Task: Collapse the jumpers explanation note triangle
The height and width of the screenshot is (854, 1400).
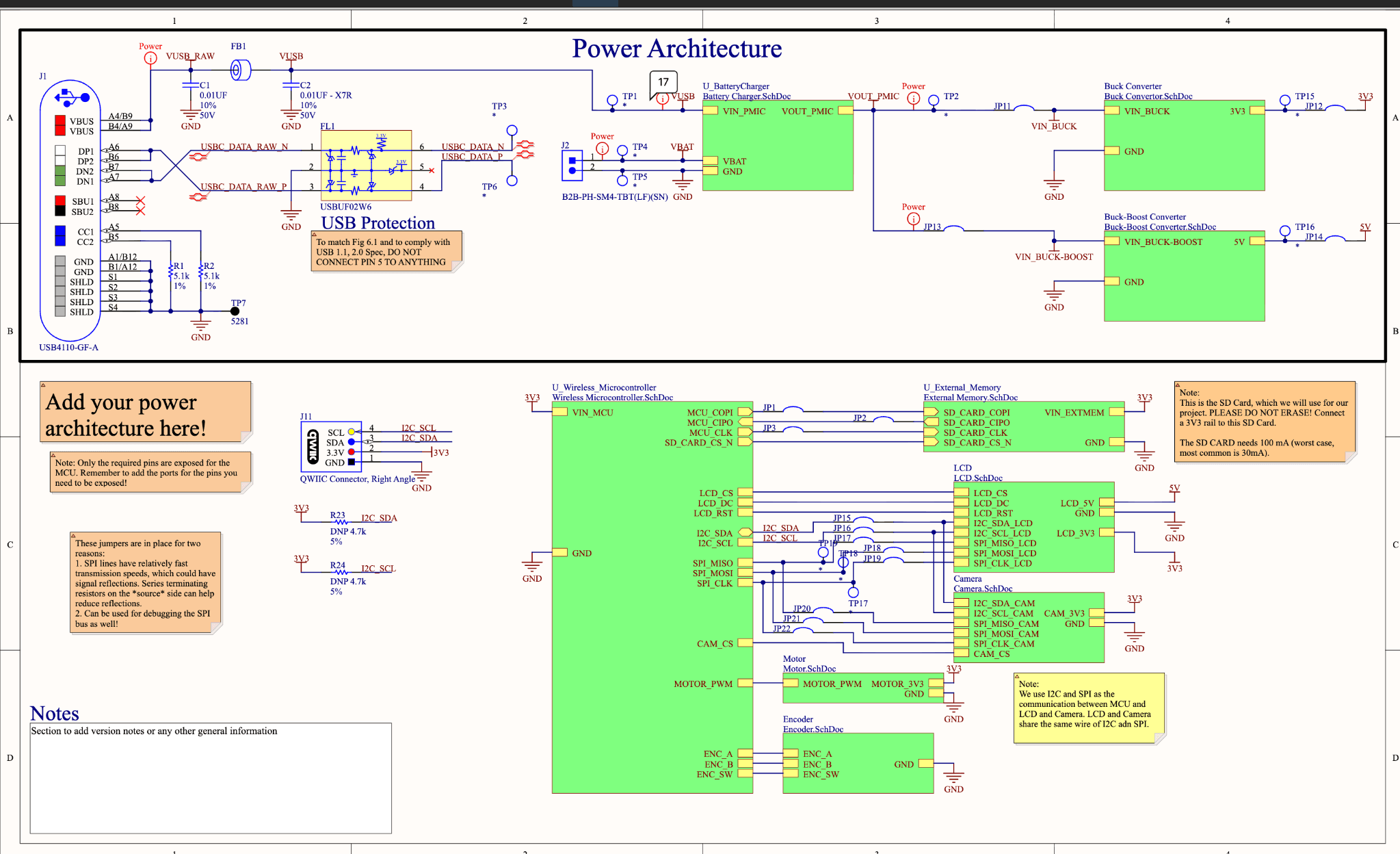Action: click(73, 535)
